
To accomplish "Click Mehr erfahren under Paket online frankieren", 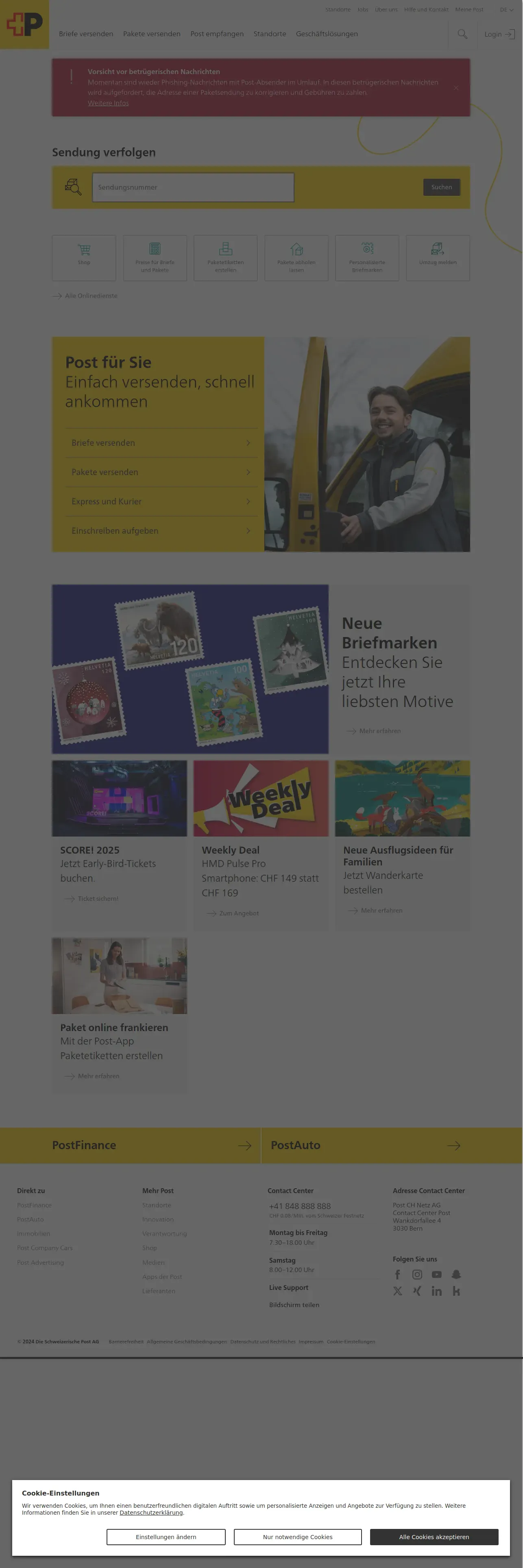I will tap(92, 1076).
